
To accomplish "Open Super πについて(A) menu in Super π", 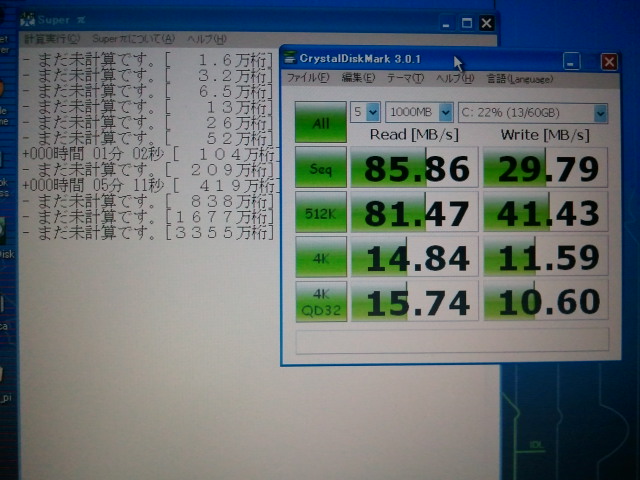I will coord(133,39).
